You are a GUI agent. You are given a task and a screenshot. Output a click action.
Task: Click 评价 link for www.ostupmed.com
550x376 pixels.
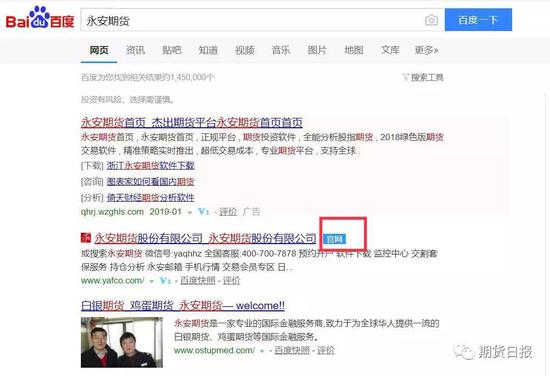(326, 350)
